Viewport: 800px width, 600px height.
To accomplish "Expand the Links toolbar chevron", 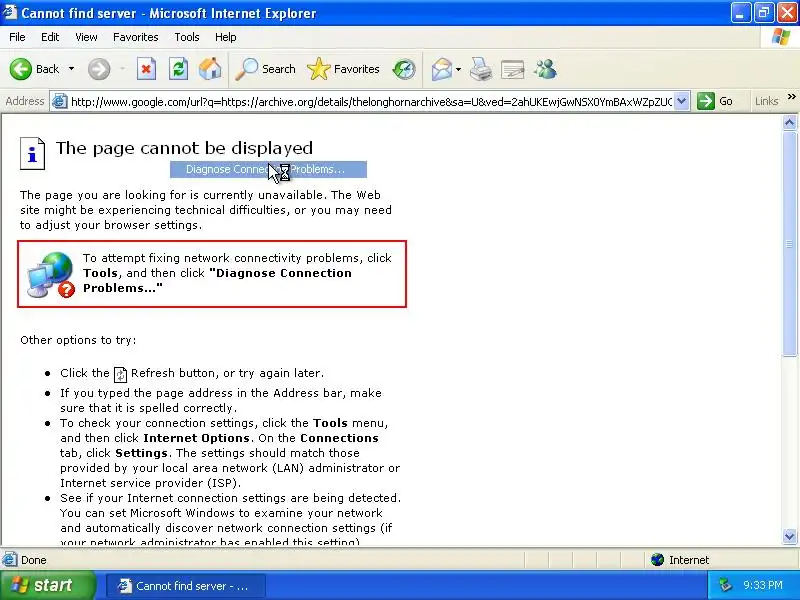I will coord(791,96).
